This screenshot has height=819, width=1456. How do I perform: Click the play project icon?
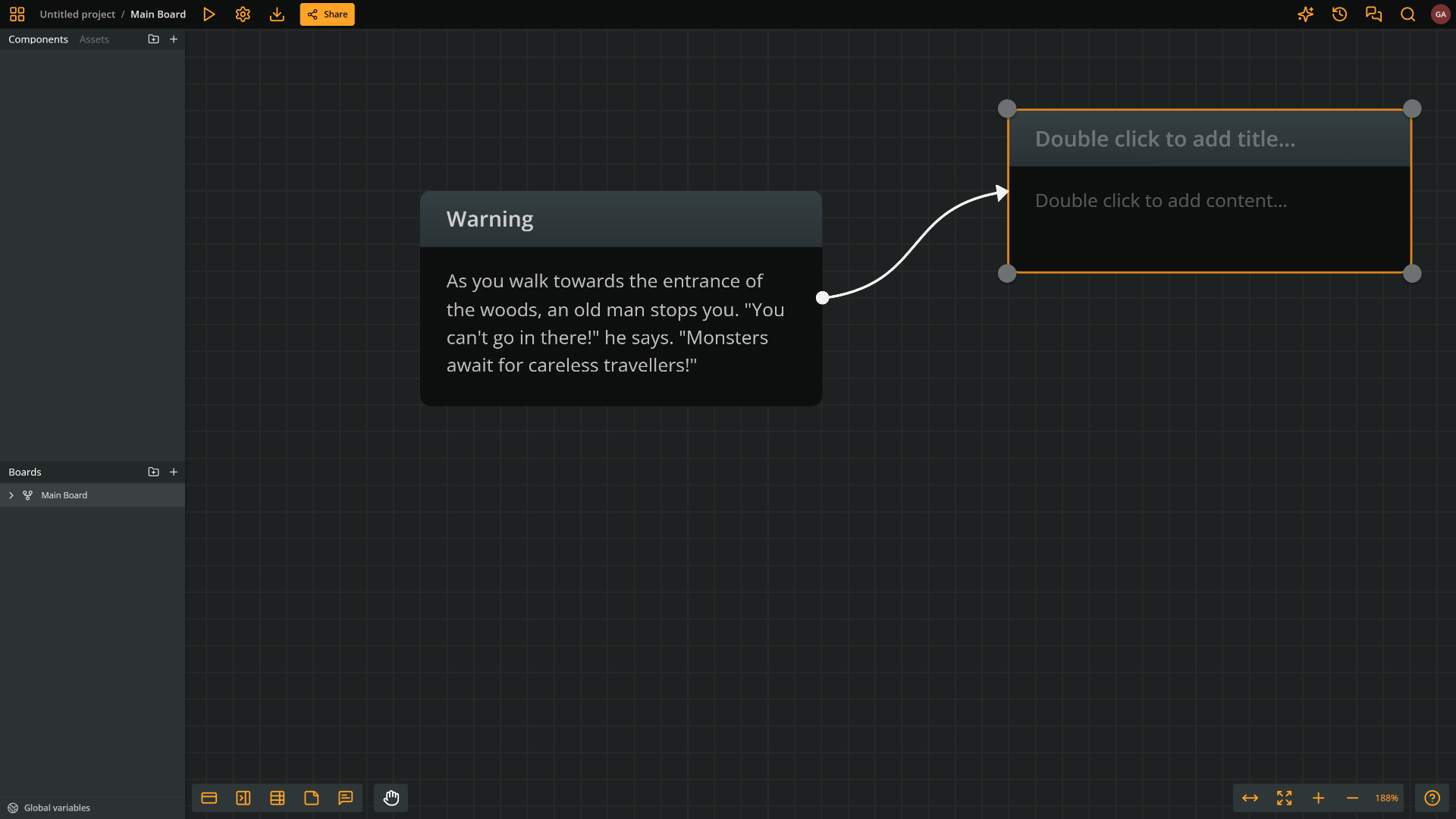click(209, 14)
